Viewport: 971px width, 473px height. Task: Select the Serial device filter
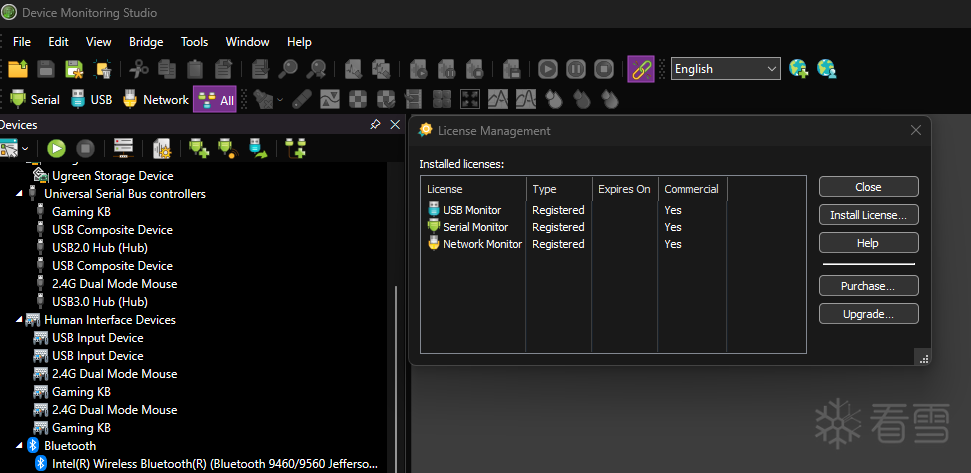pyautogui.click(x=35, y=99)
